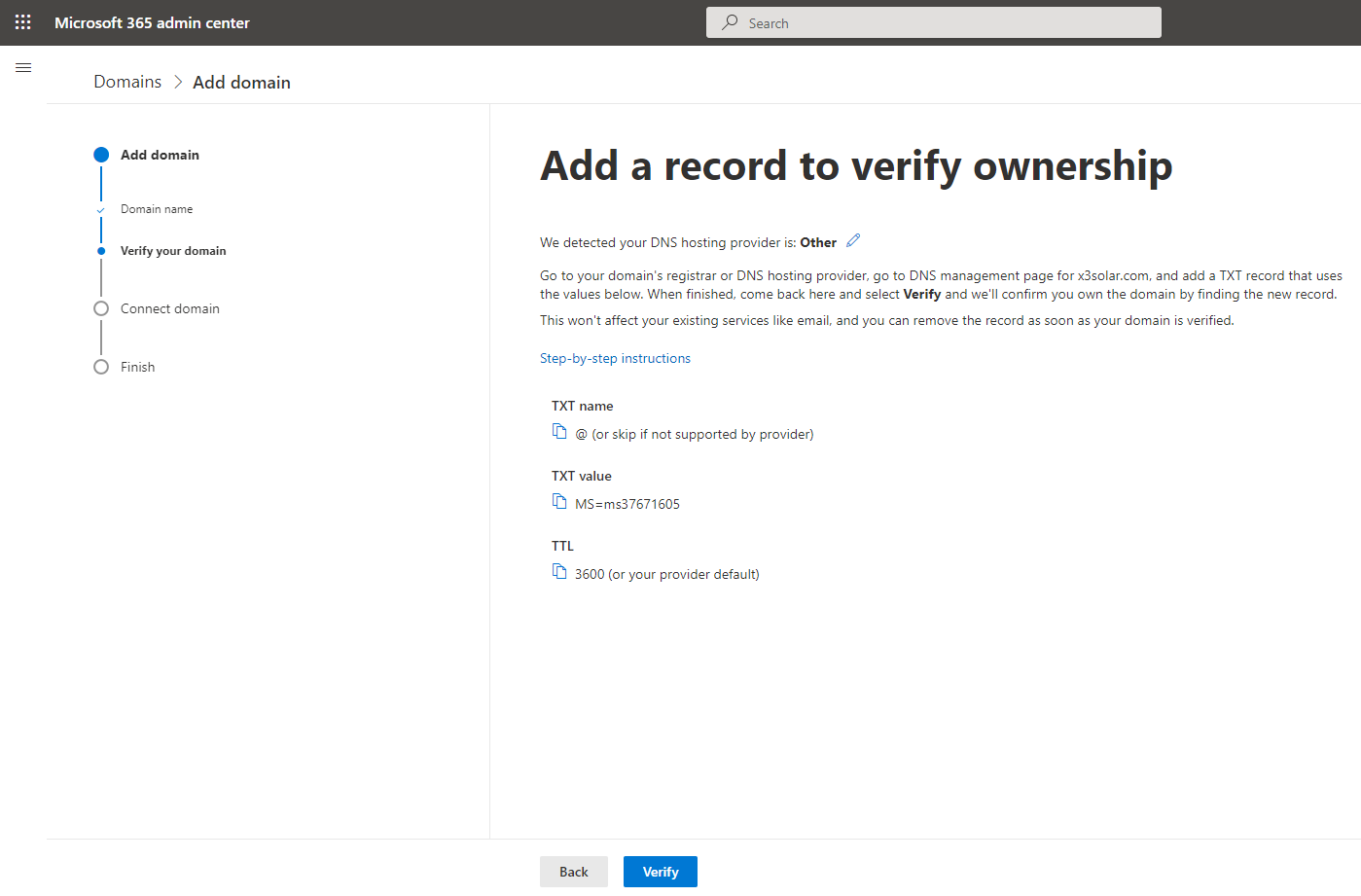Select Finish wizard step
Screen dimensions: 1361x896
pos(137,367)
